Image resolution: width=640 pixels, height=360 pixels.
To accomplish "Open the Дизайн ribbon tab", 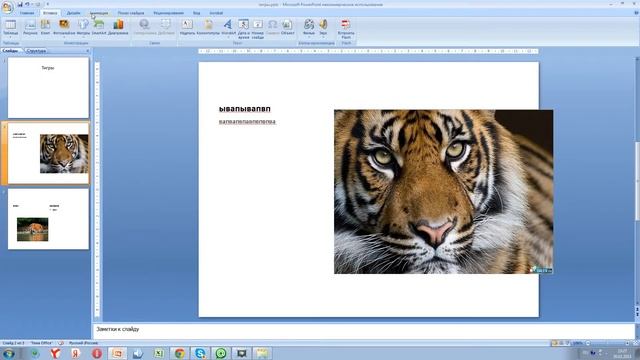I will (73, 13).
